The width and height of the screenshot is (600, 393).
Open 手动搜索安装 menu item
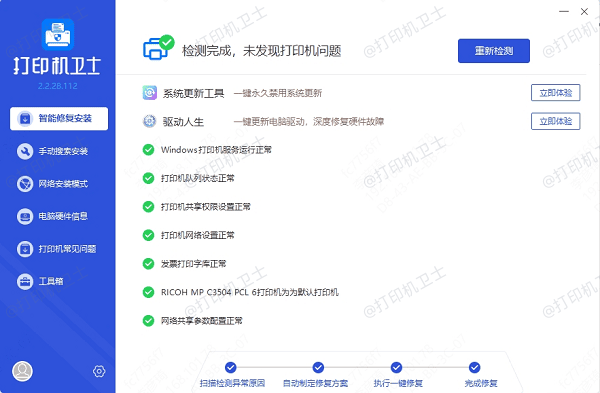coord(59,151)
